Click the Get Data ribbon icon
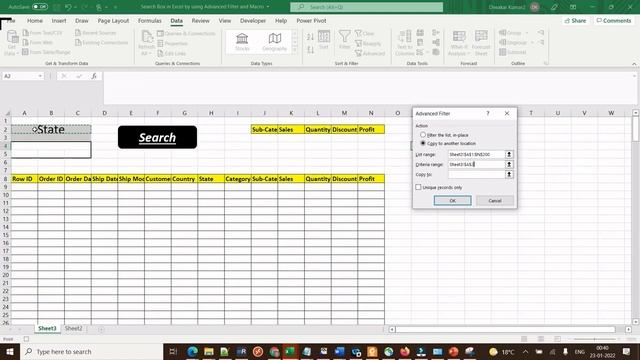Image resolution: width=640 pixels, height=360 pixels. (12, 42)
